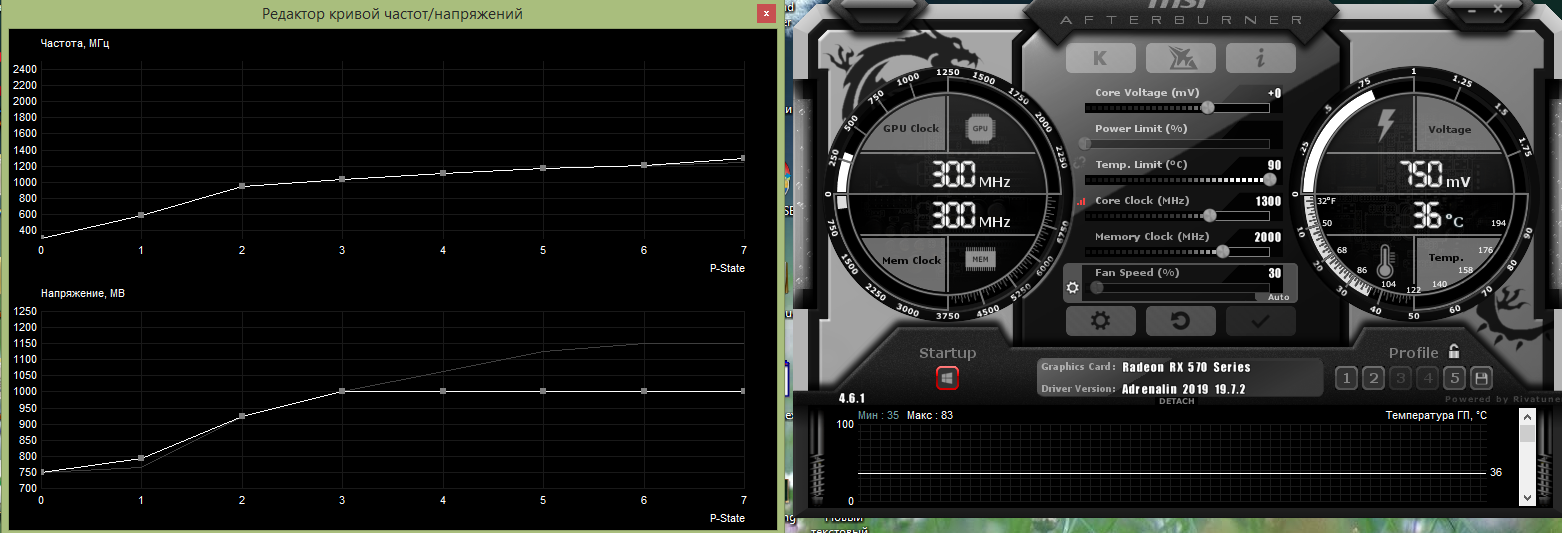Select frequency curve point at P-State 7
Image resolution: width=1562 pixels, height=533 pixels.
(x=743, y=158)
